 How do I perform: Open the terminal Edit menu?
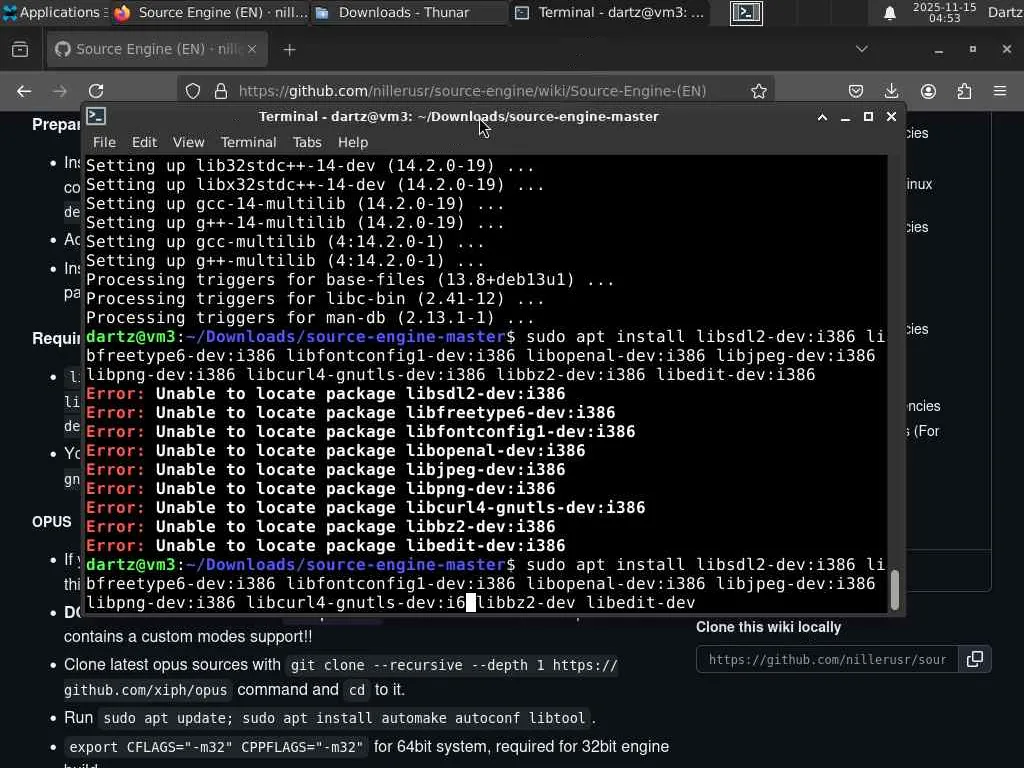[144, 142]
